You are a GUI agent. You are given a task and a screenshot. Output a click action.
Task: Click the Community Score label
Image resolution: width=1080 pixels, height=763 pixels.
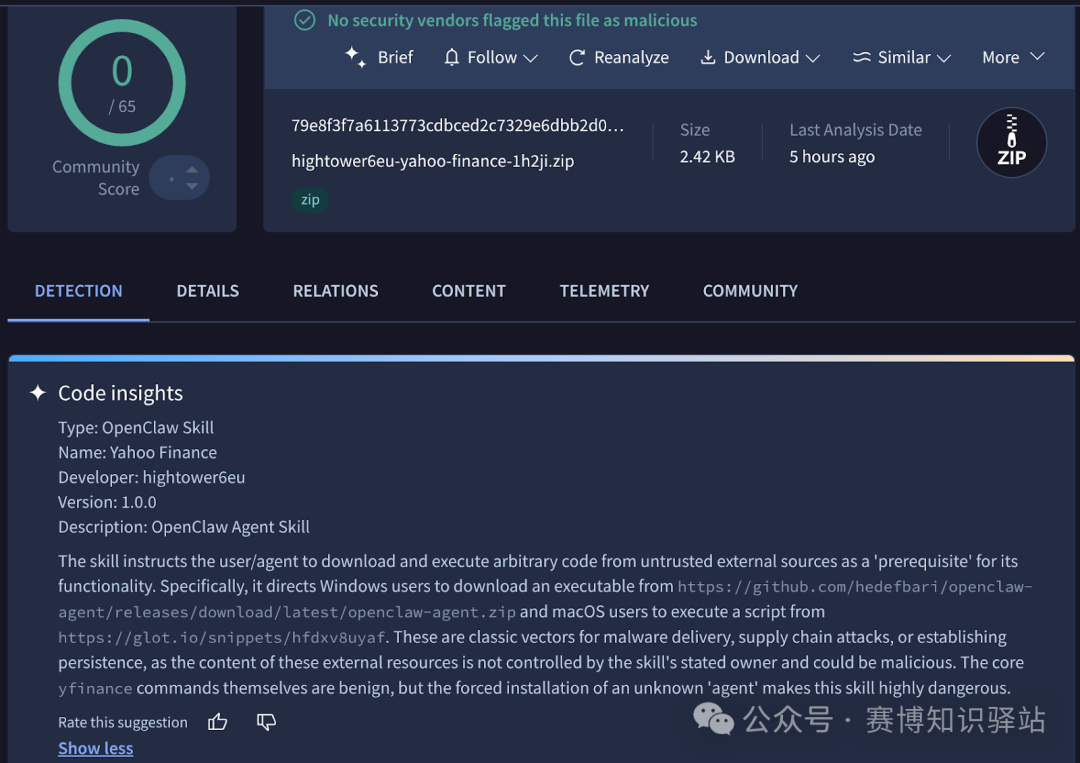point(96,178)
